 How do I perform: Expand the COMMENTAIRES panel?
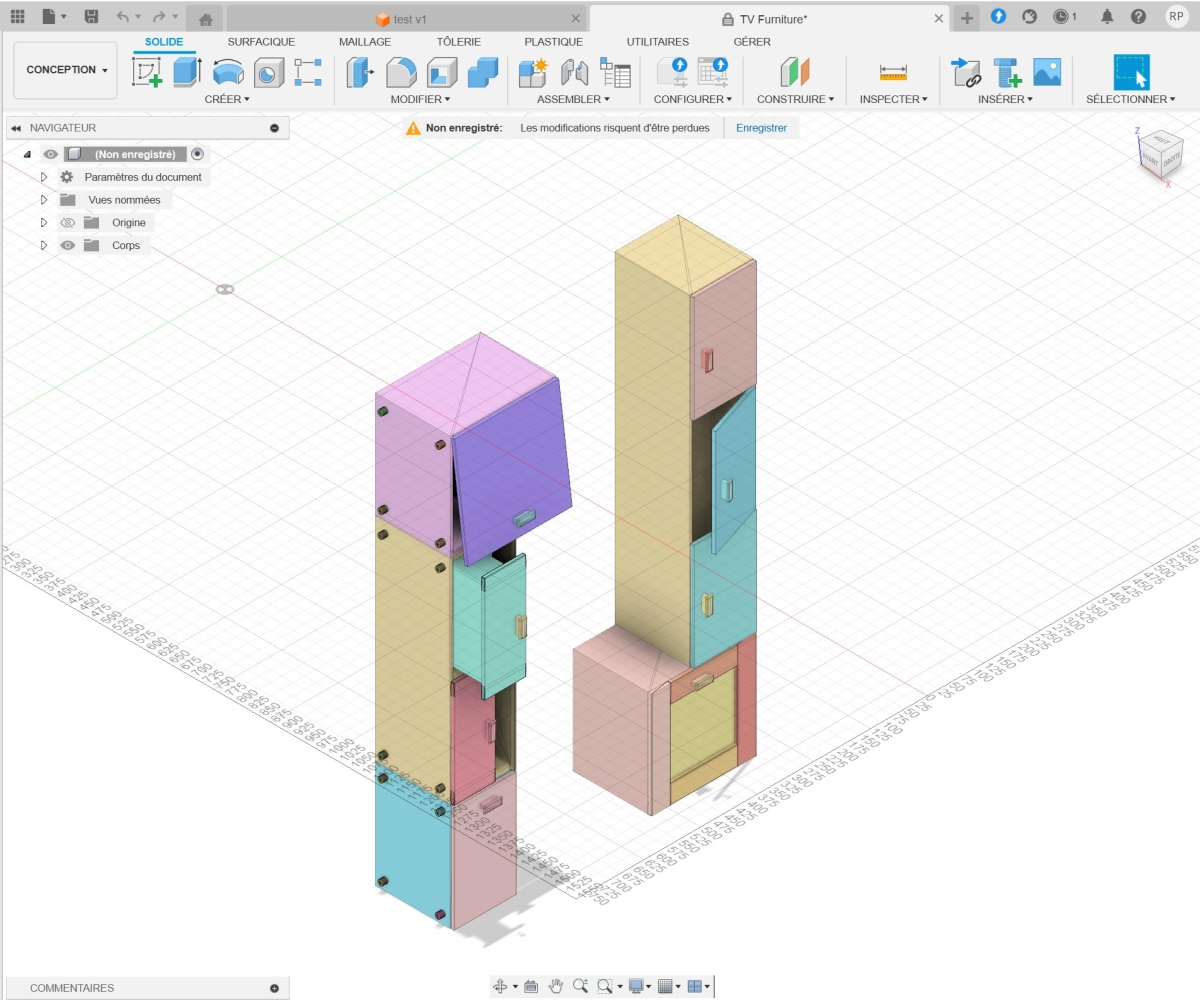pyautogui.click(x=274, y=988)
